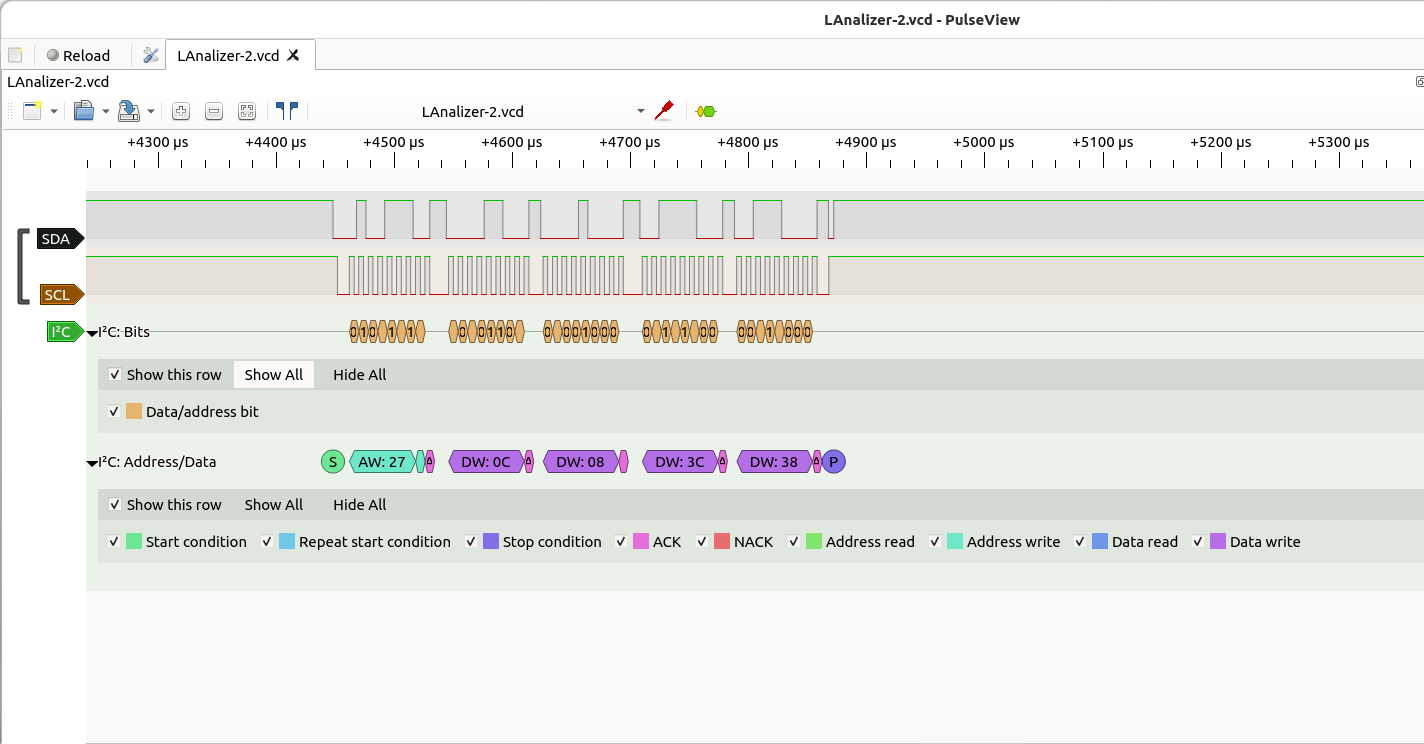Close the LAnalizer-2.vcd tab
The image size is (1424, 744).
pos(293,55)
